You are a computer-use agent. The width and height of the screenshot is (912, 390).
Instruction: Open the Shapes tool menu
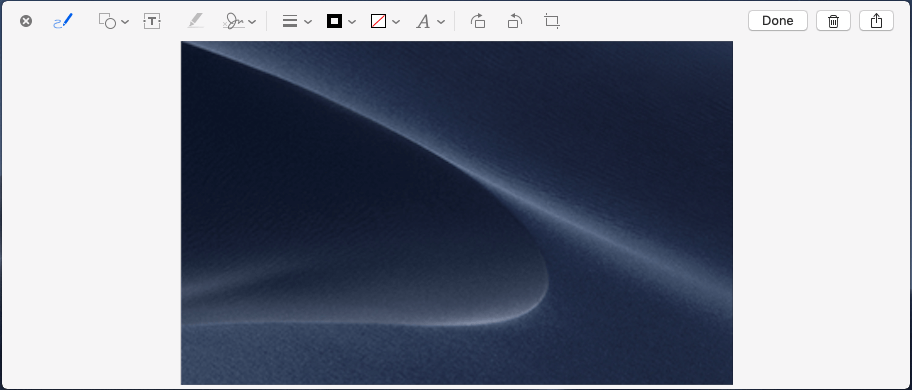point(108,22)
